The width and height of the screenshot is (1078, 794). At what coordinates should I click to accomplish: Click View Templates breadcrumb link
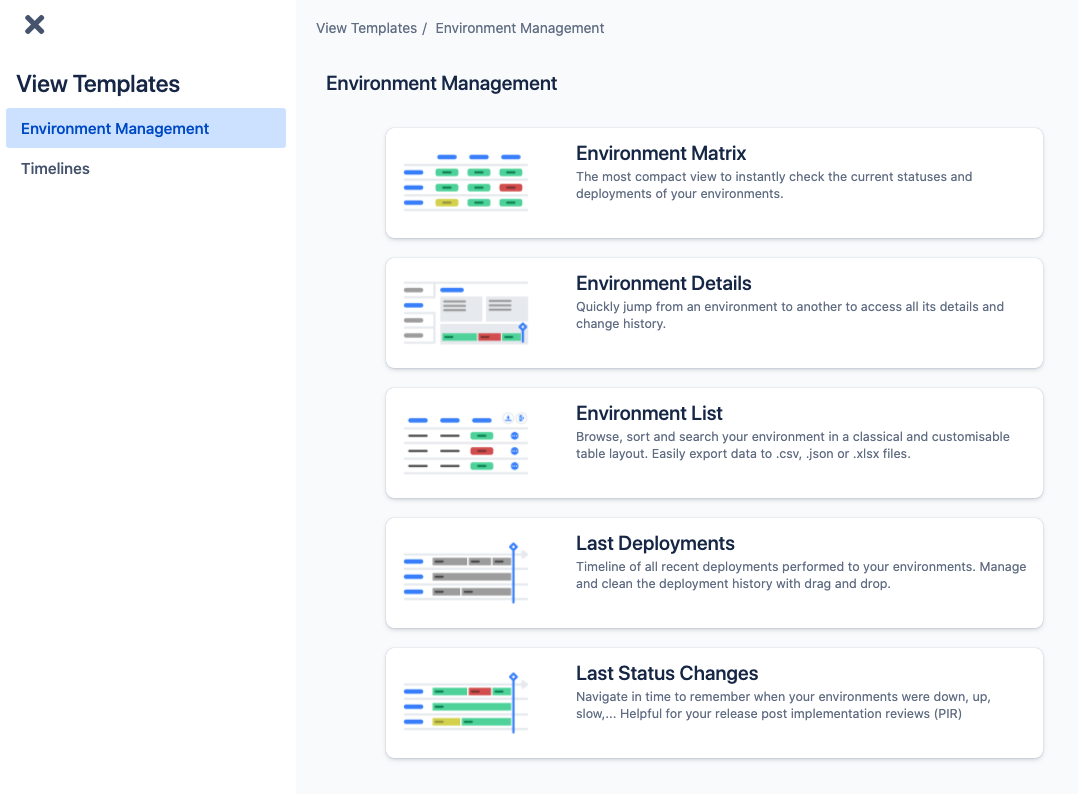click(x=366, y=28)
